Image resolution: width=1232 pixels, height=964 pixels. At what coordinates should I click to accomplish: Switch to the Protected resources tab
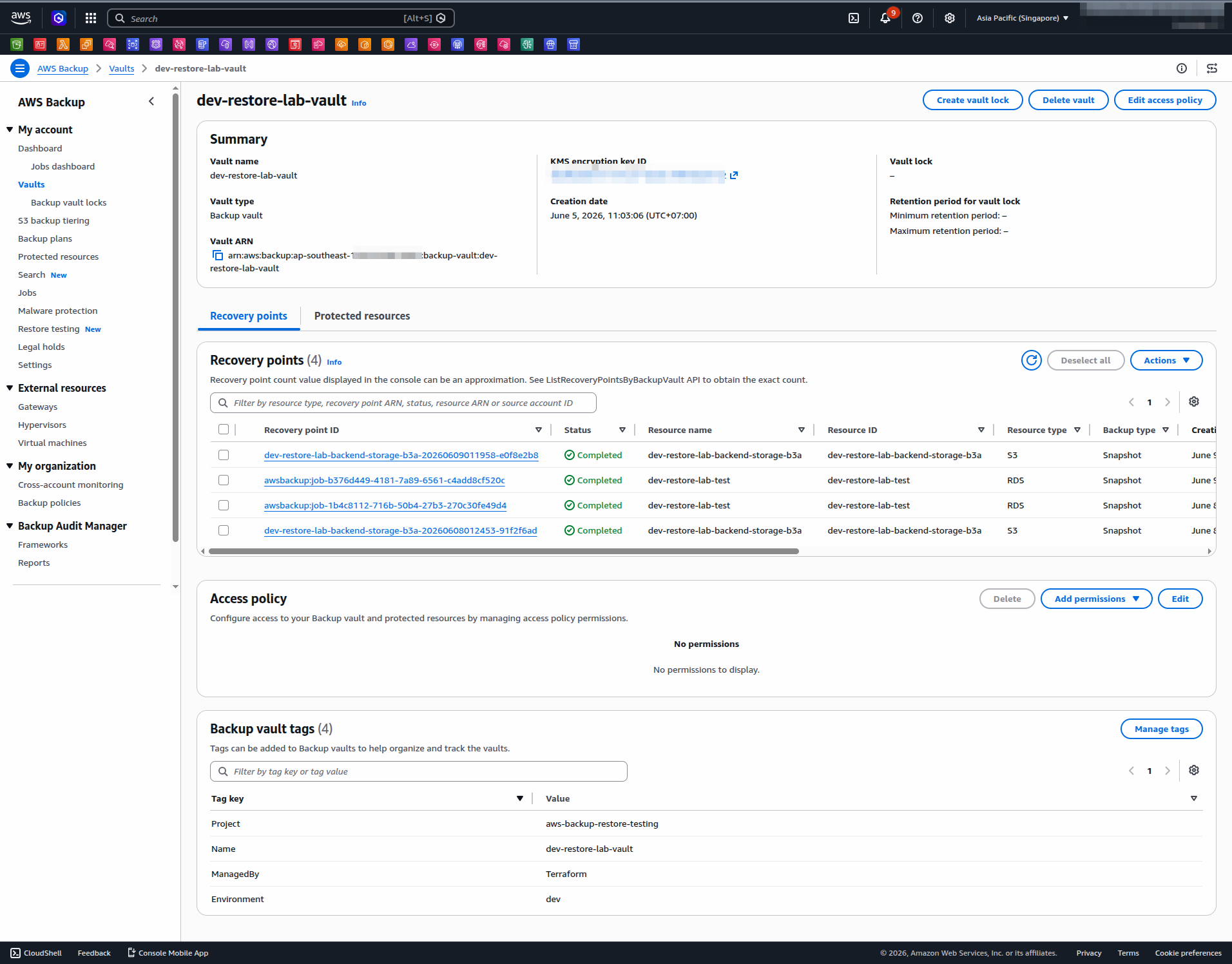coord(361,316)
